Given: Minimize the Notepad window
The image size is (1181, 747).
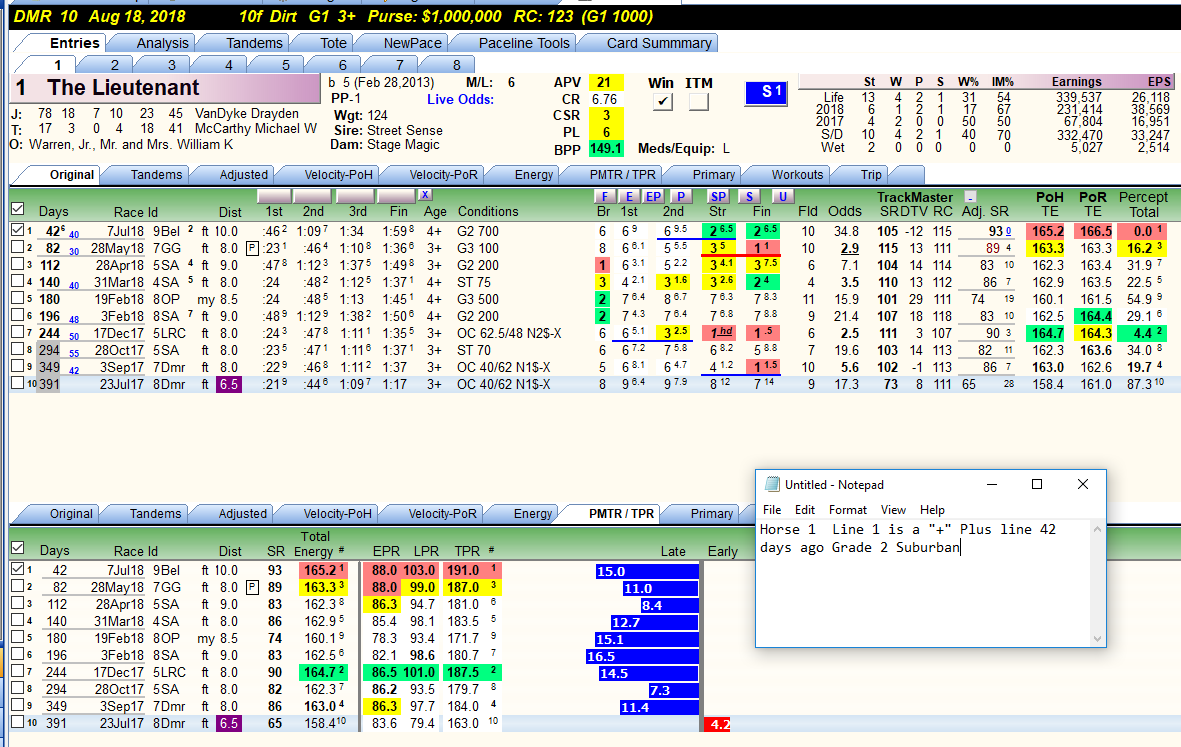Looking at the screenshot, I should (992, 484).
